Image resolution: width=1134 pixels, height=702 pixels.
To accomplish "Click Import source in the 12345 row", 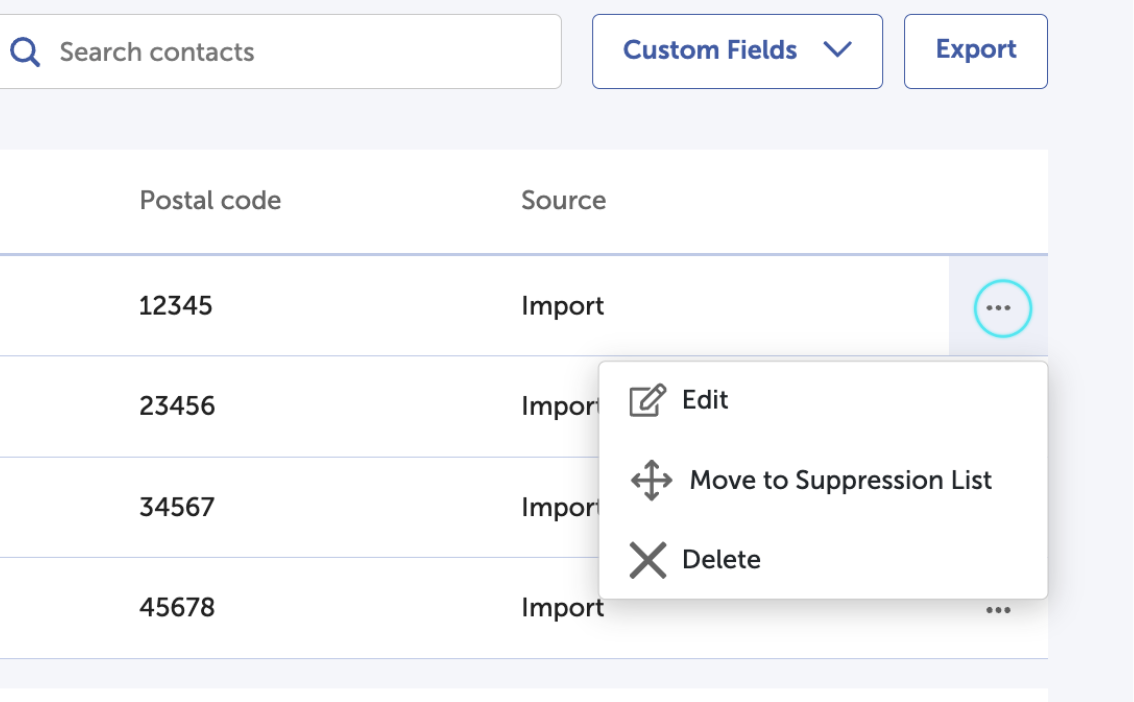I will click(x=562, y=306).
